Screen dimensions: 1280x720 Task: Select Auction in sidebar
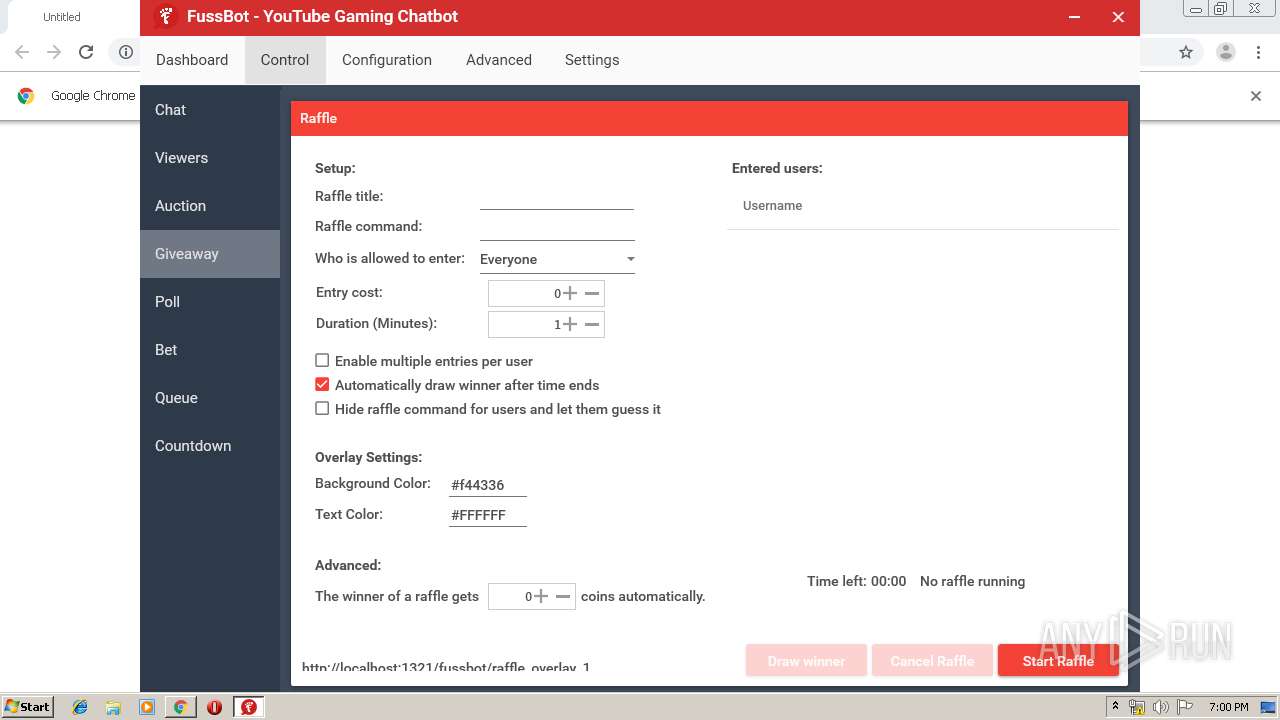pos(210,206)
